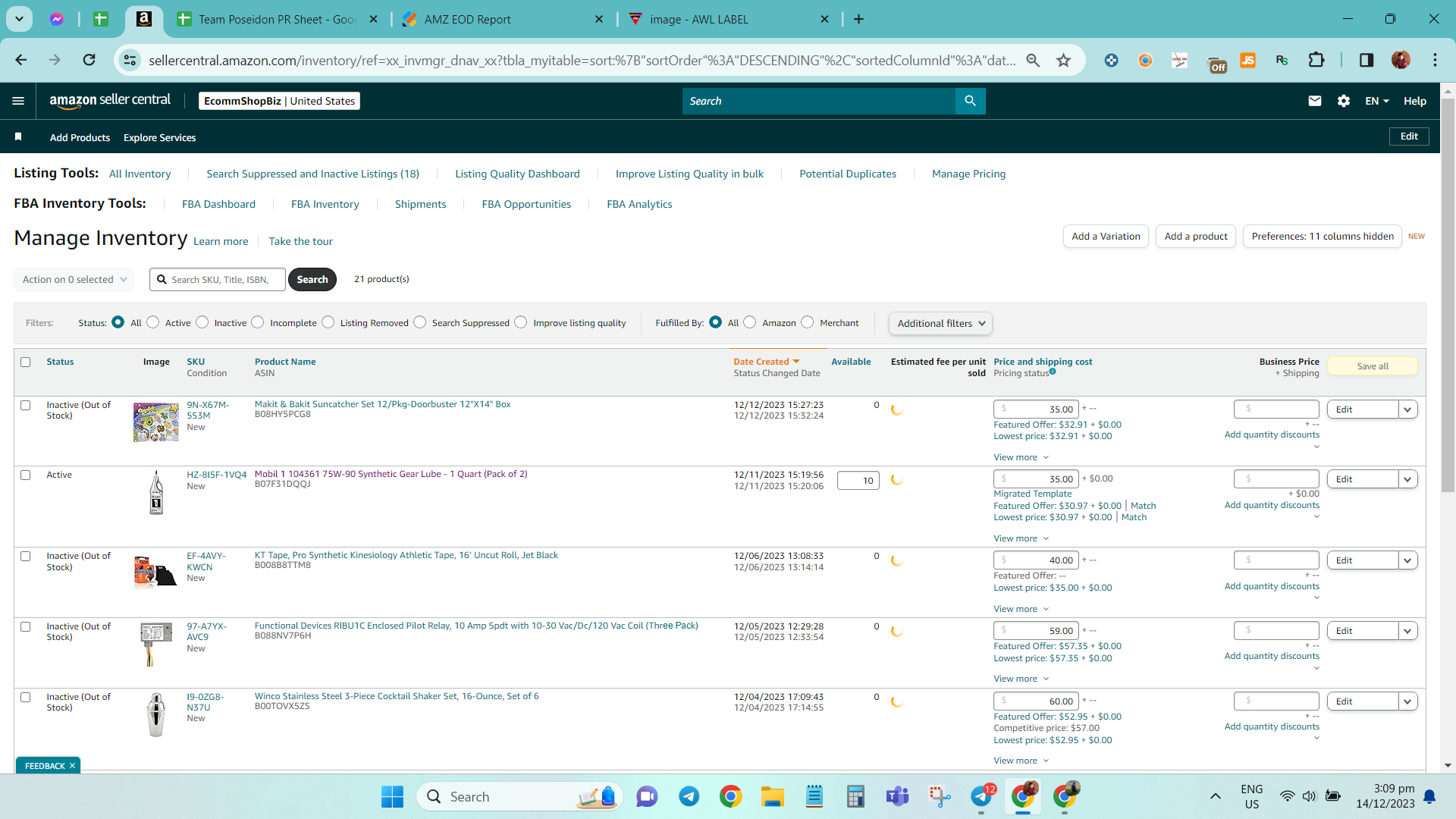
Task: Switch to image - AWL LABEL tab
Action: click(x=728, y=20)
